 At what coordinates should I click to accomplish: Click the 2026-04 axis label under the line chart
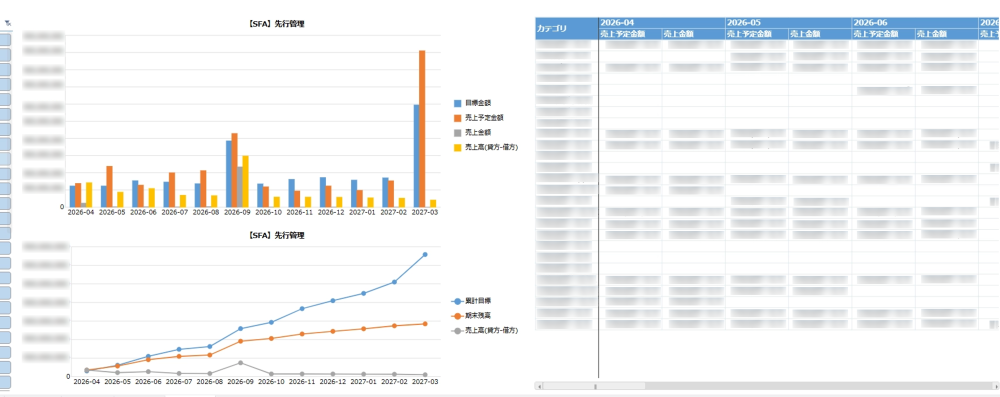click(x=86, y=382)
